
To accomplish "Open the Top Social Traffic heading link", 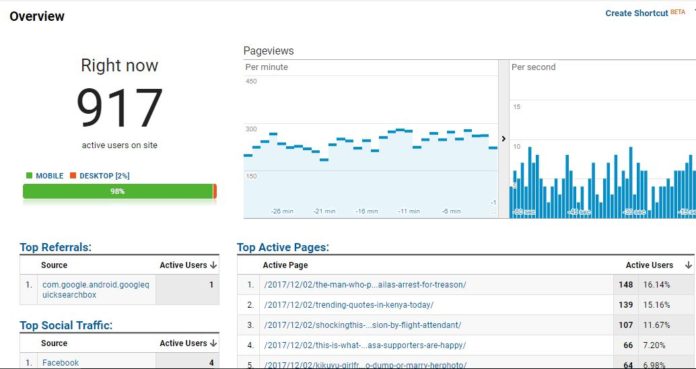I will pyautogui.click(x=66, y=325).
